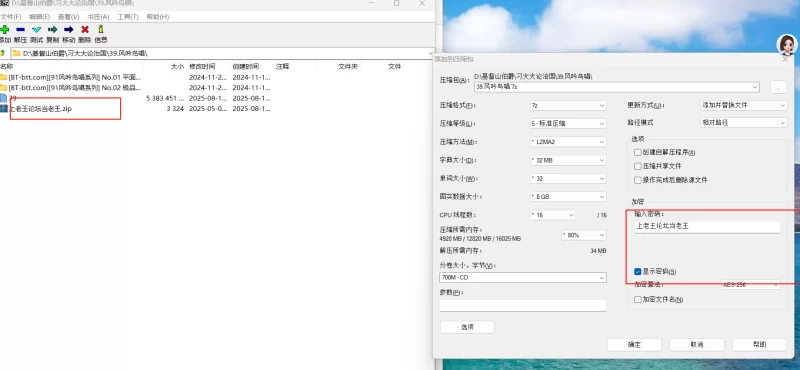This screenshot has height=370, width=800.
Task: Click the Test (测试) checkmark icon
Action: pyautogui.click(x=36, y=30)
